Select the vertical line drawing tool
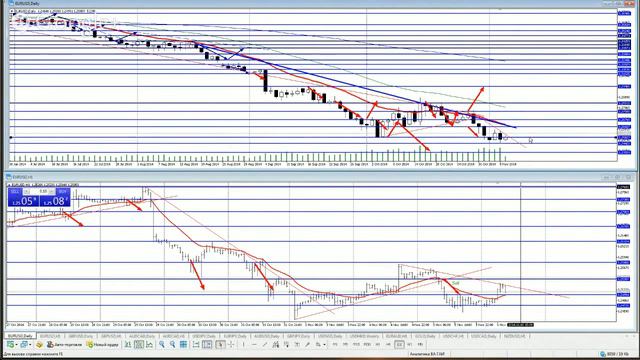 click(243, 344)
